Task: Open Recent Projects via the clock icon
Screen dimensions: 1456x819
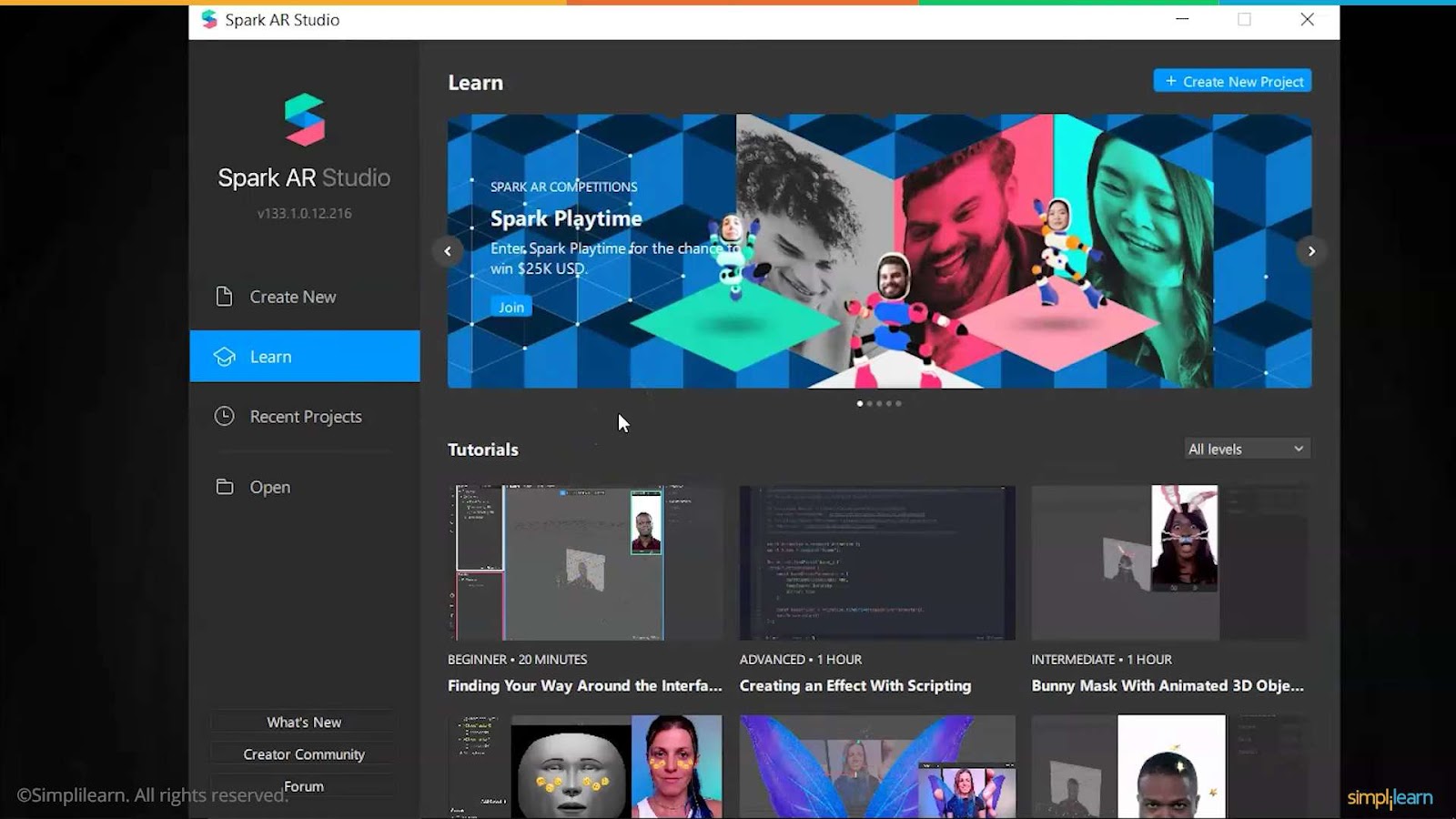Action: pyautogui.click(x=224, y=416)
